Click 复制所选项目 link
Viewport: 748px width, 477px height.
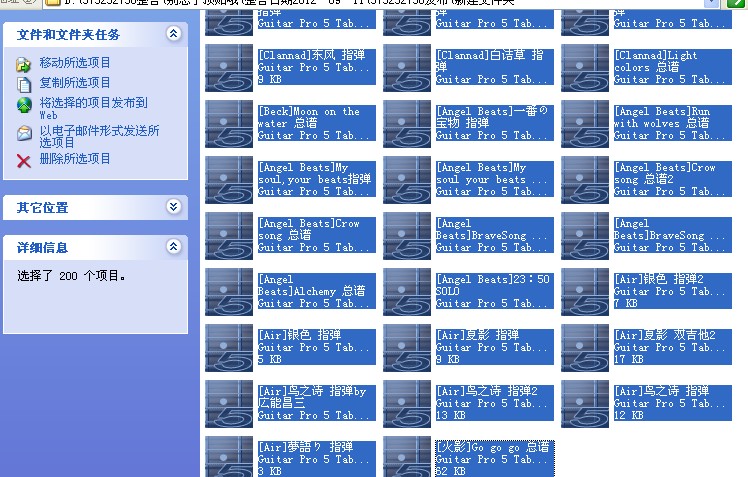[75, 83]
